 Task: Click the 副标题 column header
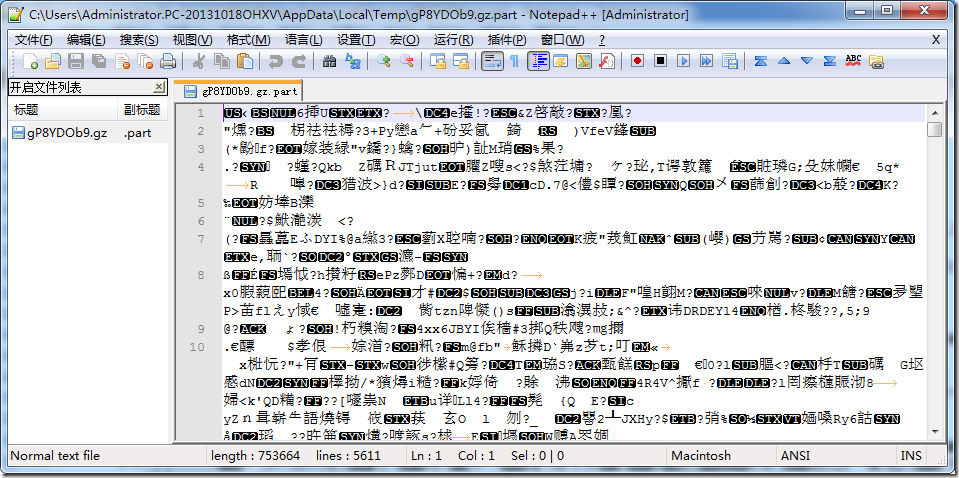click(143, 110)
